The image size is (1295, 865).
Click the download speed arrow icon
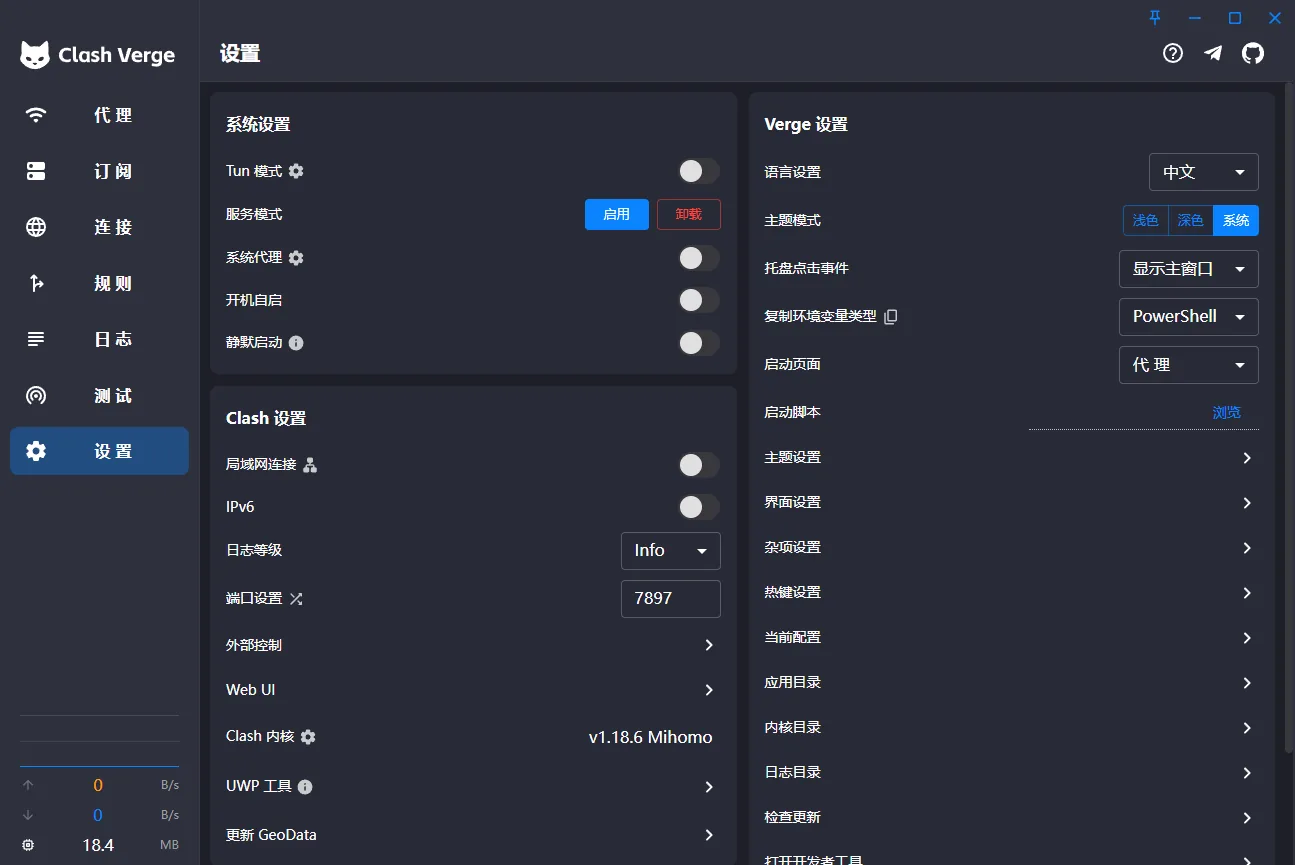tap(28, 815)
